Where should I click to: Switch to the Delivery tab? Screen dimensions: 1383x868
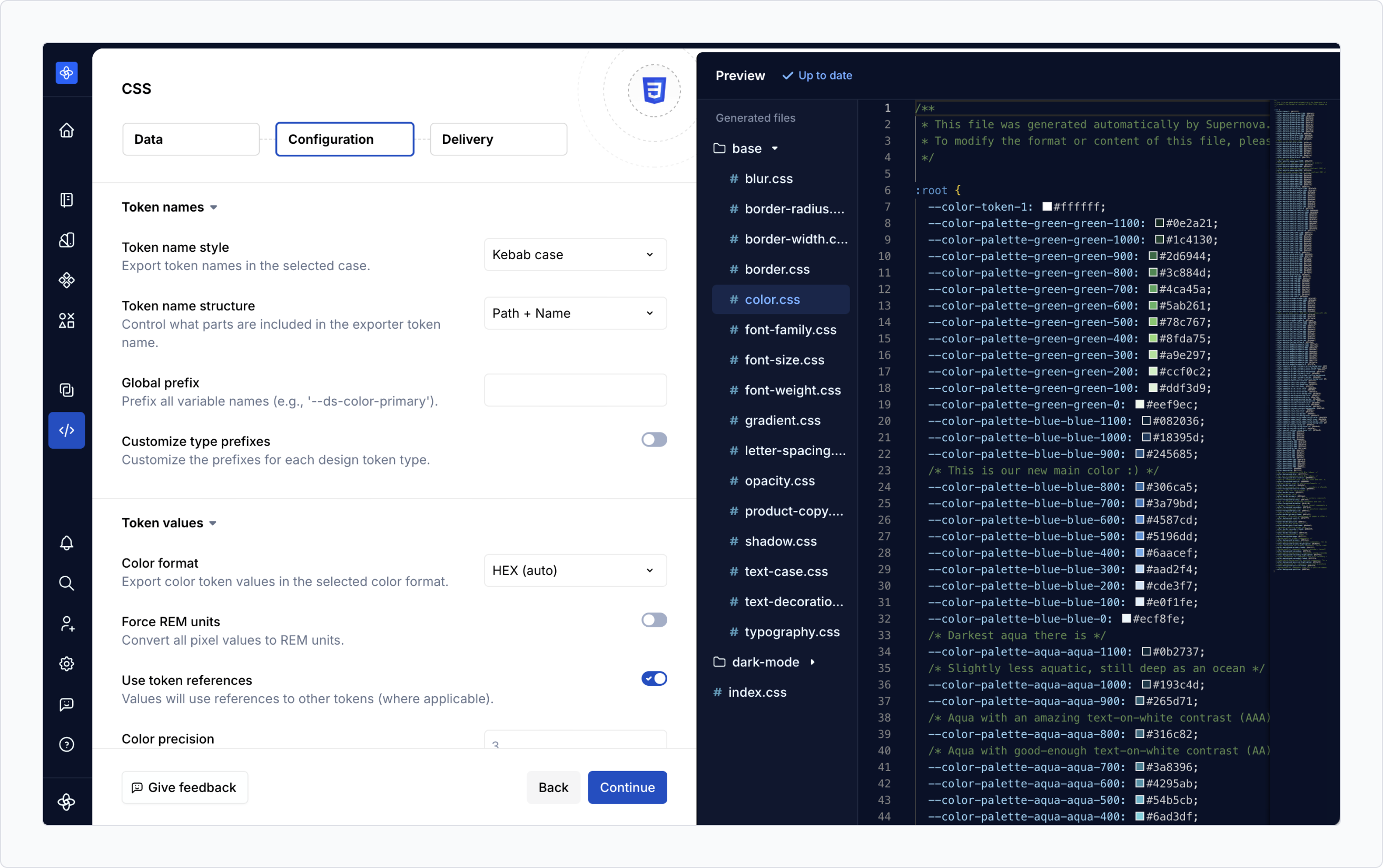pos(497,139)
